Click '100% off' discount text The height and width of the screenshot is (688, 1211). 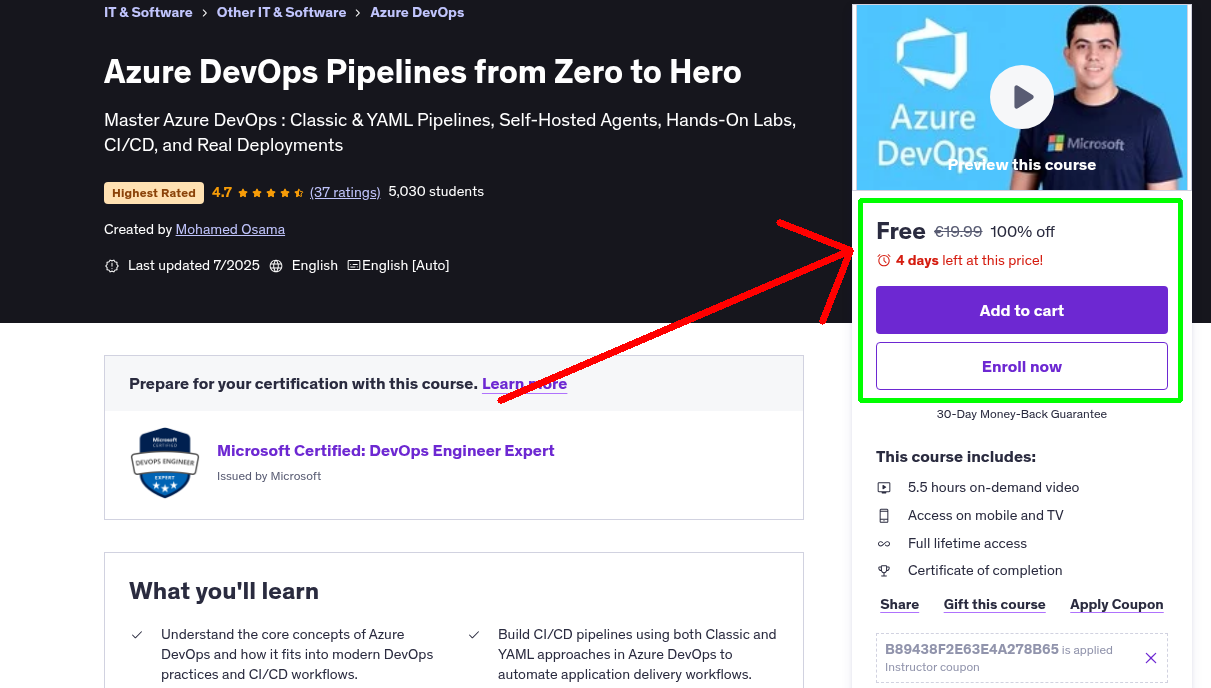pyautogui.click(x=1022, y=232)
